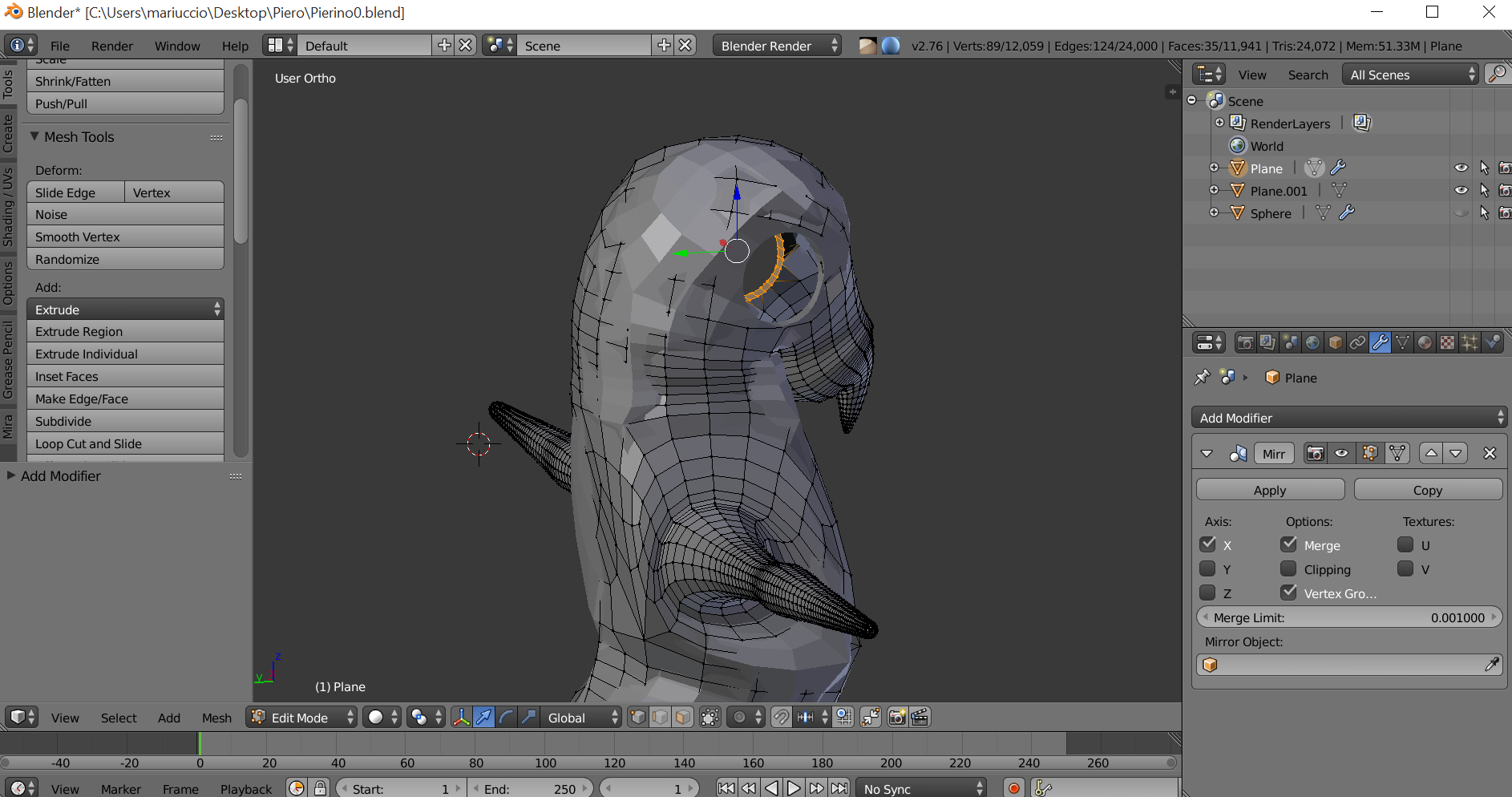Open Particles properties tab (sparkles icon)

point(1470,342)
